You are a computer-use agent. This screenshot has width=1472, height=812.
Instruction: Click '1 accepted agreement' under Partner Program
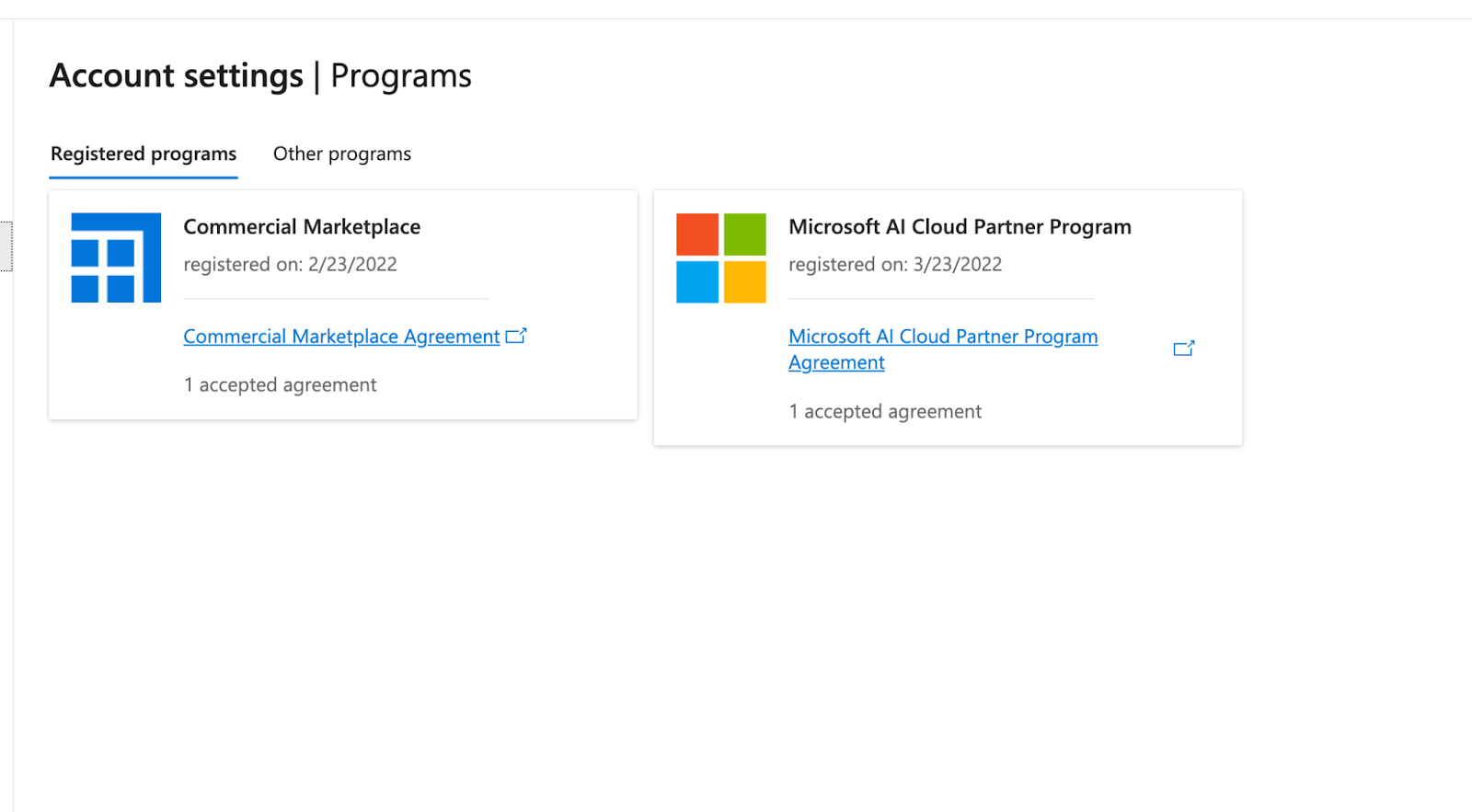(x=885, y=412)
